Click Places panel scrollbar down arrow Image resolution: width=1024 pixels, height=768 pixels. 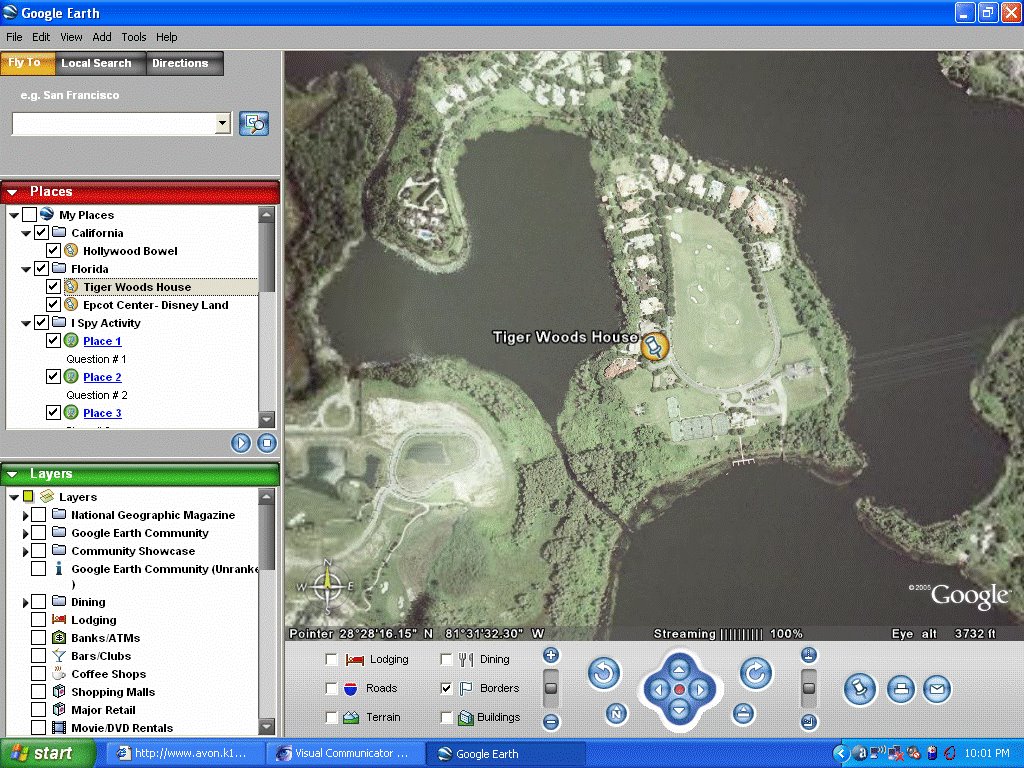click(x=266, y=419)
